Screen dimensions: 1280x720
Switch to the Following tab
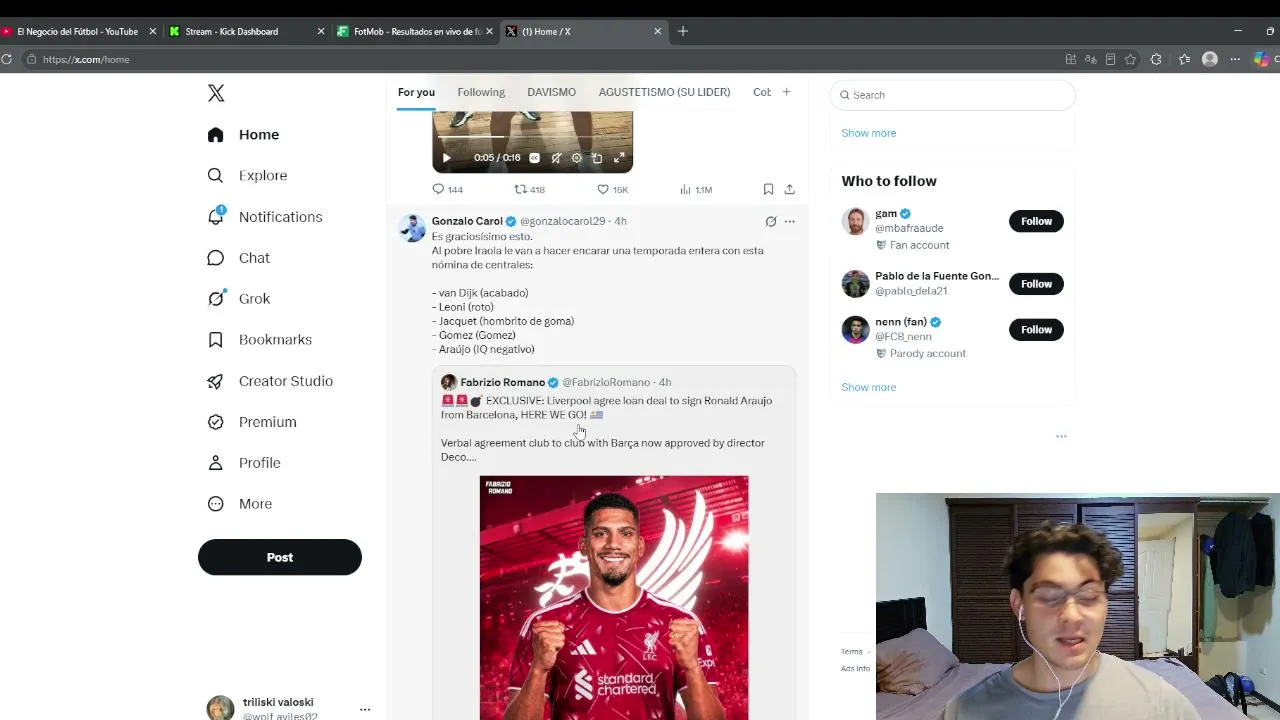tap(481, 92)
